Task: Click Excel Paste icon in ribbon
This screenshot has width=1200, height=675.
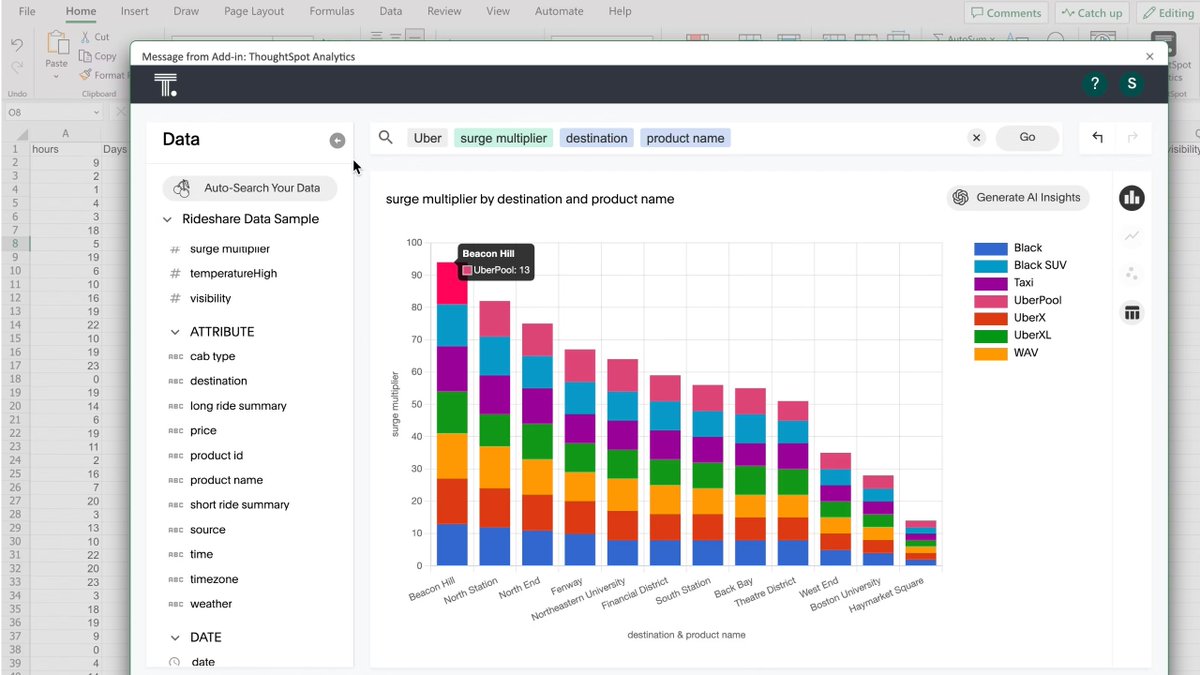Action: [x=57, y=45]
